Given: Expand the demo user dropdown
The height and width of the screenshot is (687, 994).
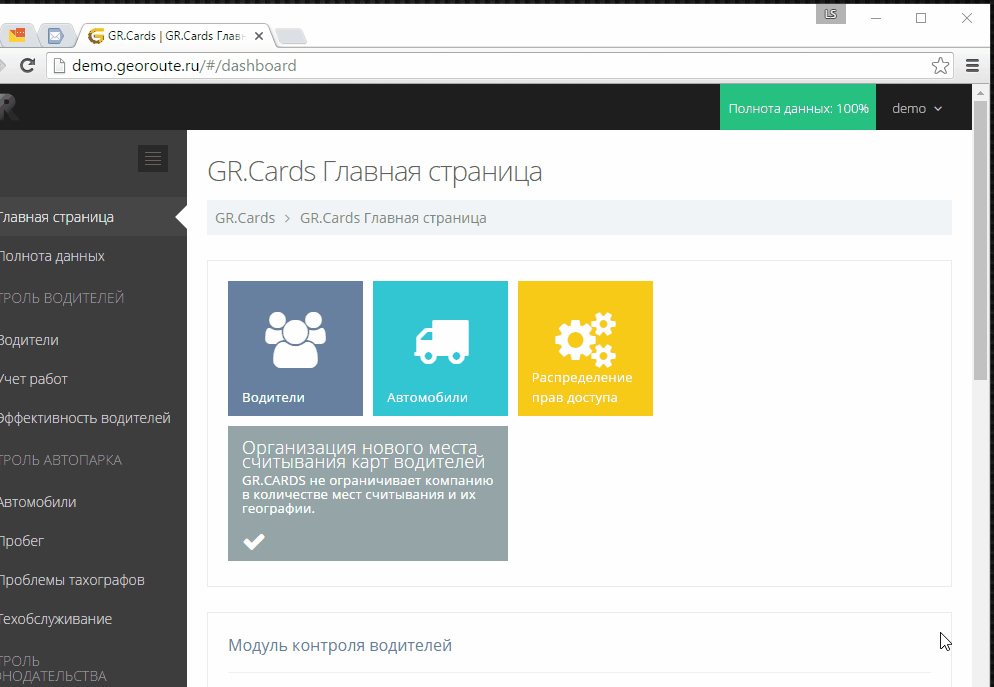Looking at the screenshot, I should [x=917, y=108].
